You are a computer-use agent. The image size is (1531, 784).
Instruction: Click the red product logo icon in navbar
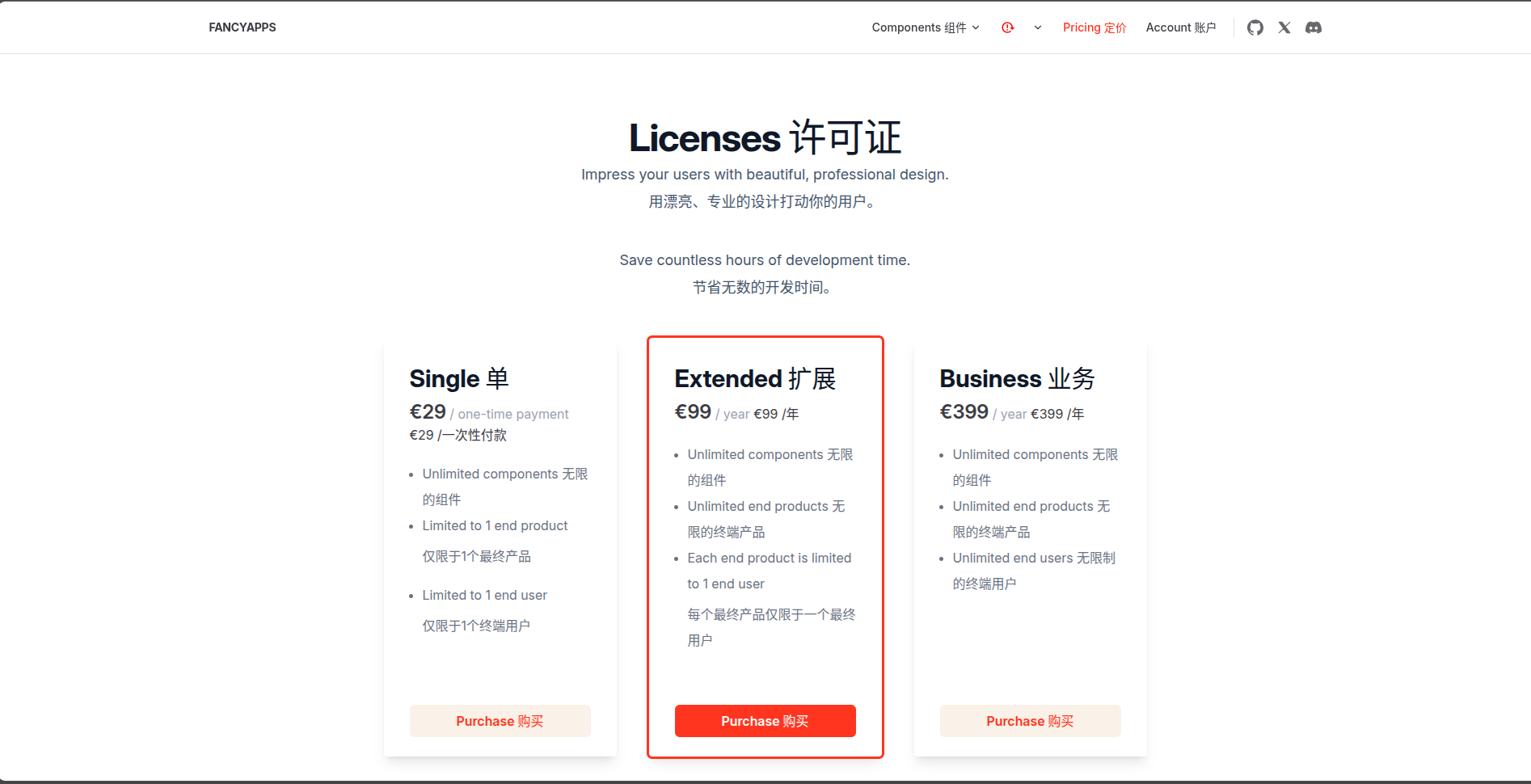[1007, 27]
